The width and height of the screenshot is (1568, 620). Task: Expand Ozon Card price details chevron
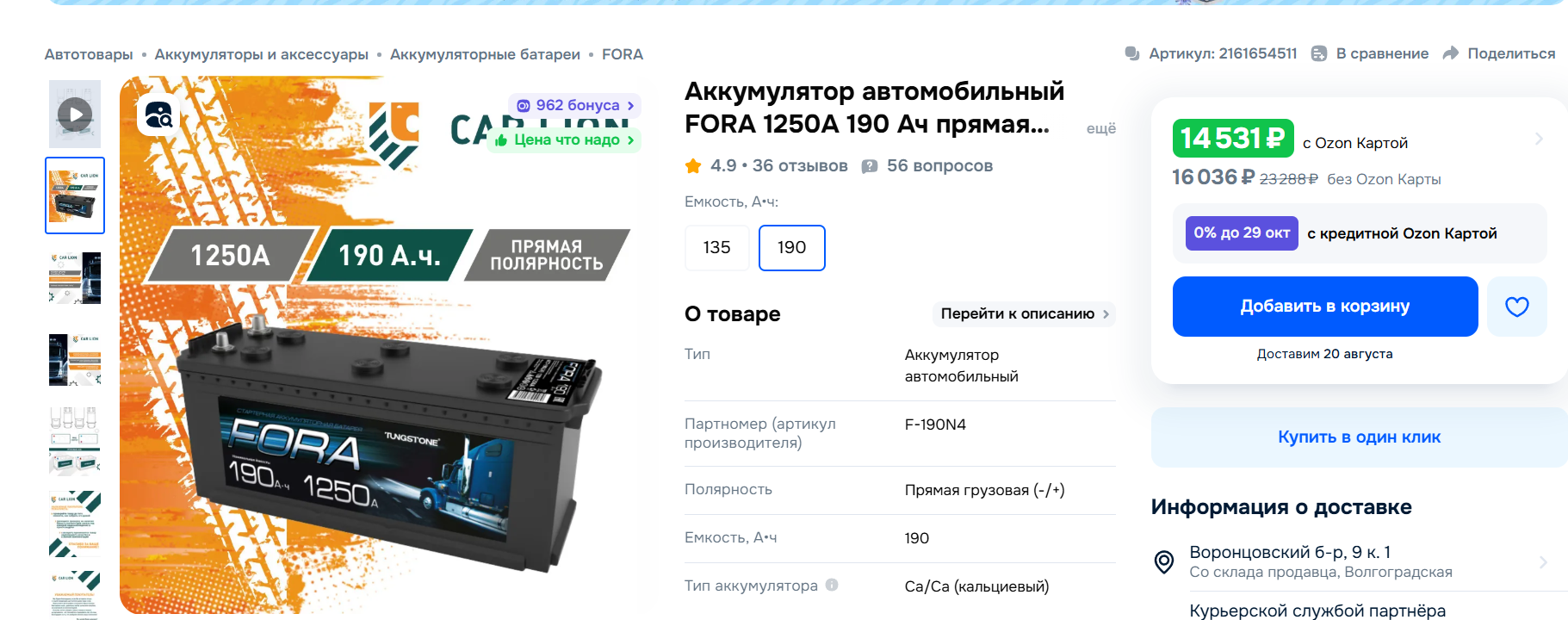click(1539, 139)
